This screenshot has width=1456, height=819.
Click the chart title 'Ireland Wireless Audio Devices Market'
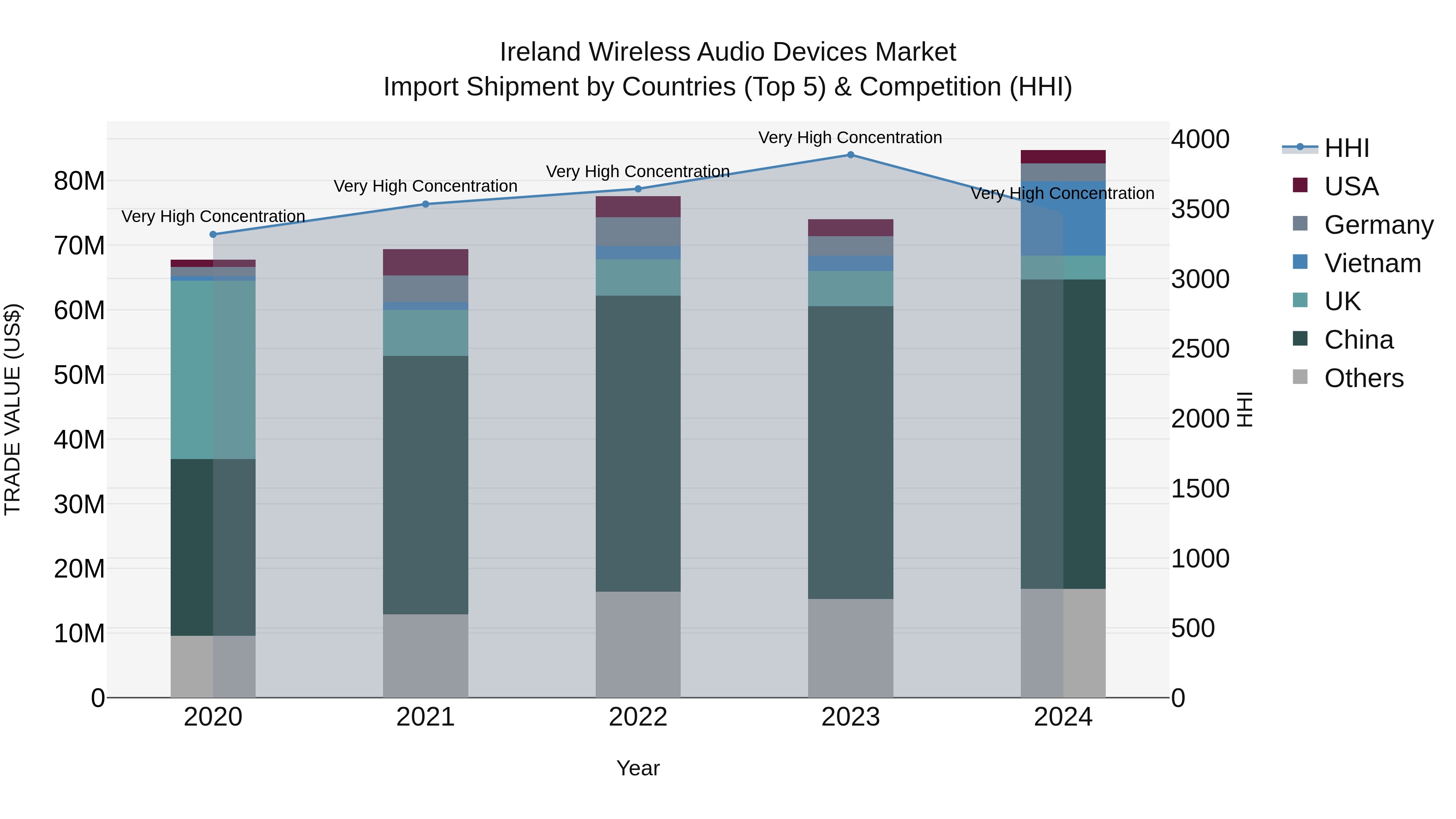(x=728, y=52)
